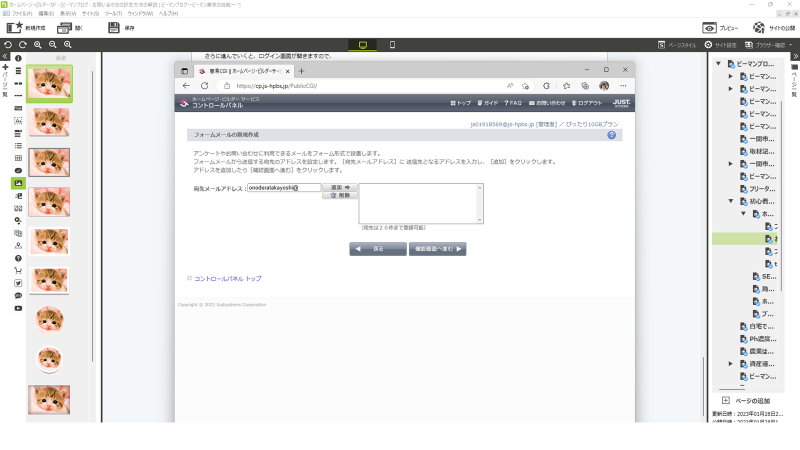The height and width of the screenshot is (450, 800).
Task: Click the redo arrow icon
Action: 22,45
